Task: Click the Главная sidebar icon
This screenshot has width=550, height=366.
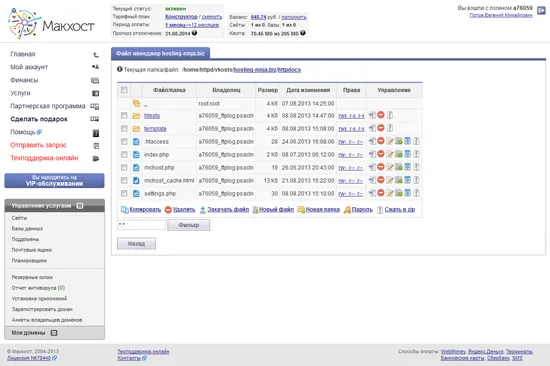Action: pos(95,54)
